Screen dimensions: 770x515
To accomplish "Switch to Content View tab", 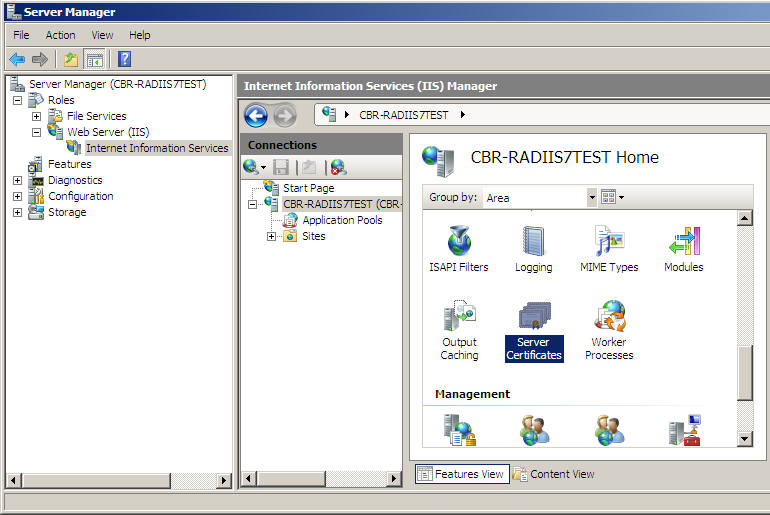I will pos(554,474).
